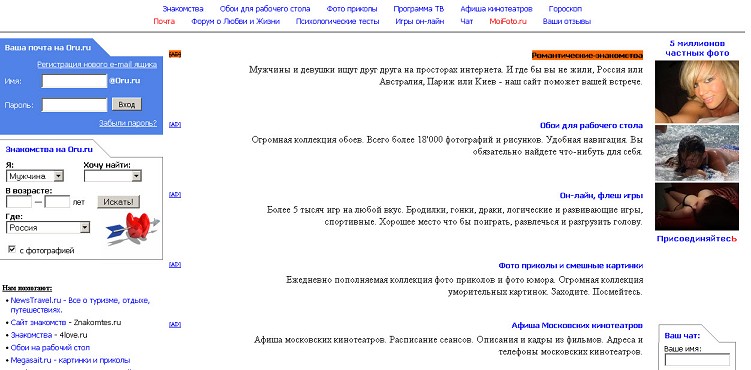
Task: Open Афиша кинотеатров top menu link
Action: [x=496, y=9]
